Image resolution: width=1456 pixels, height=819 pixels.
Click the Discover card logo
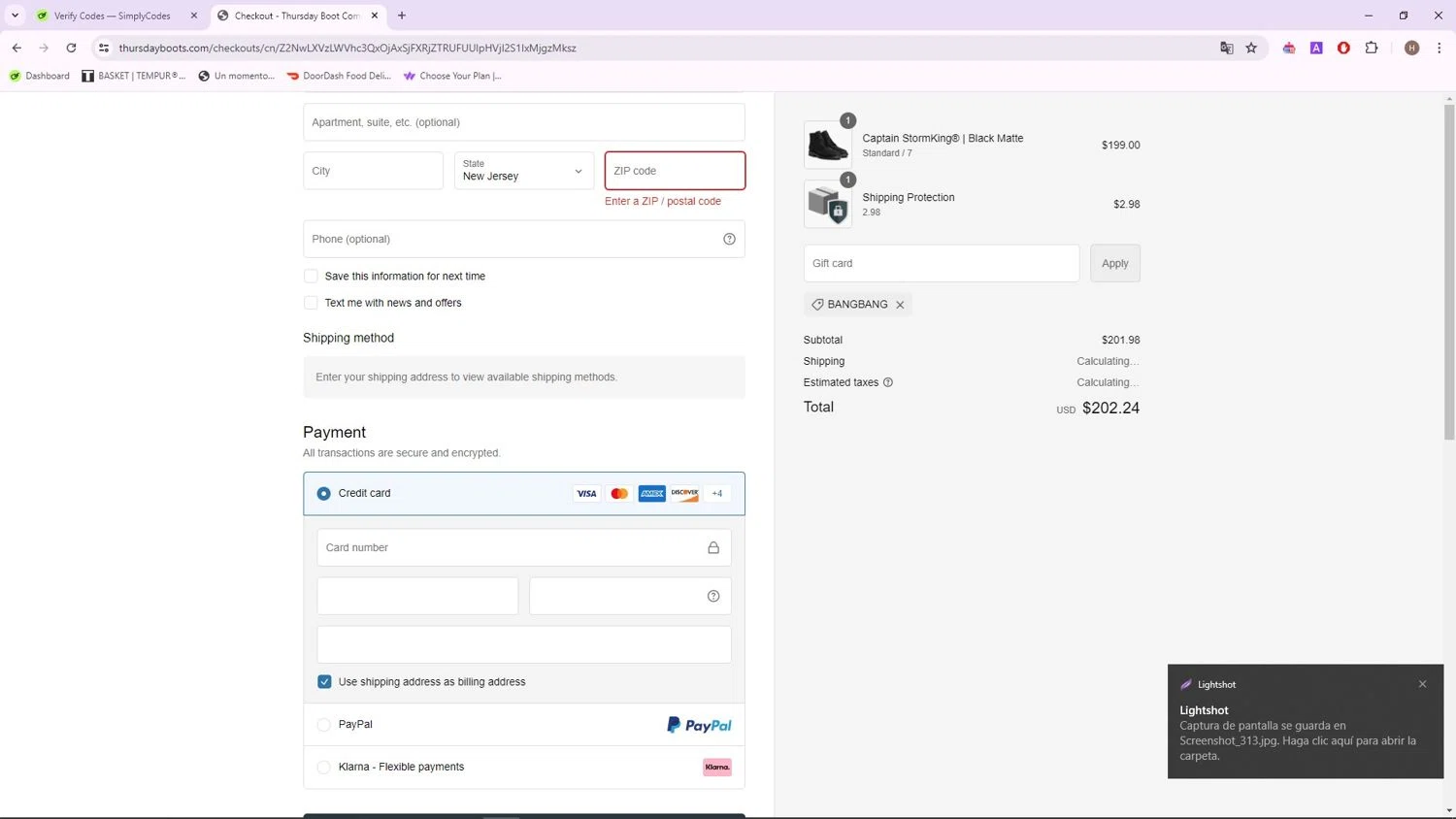pyautogui.click(x=684, y=493)
